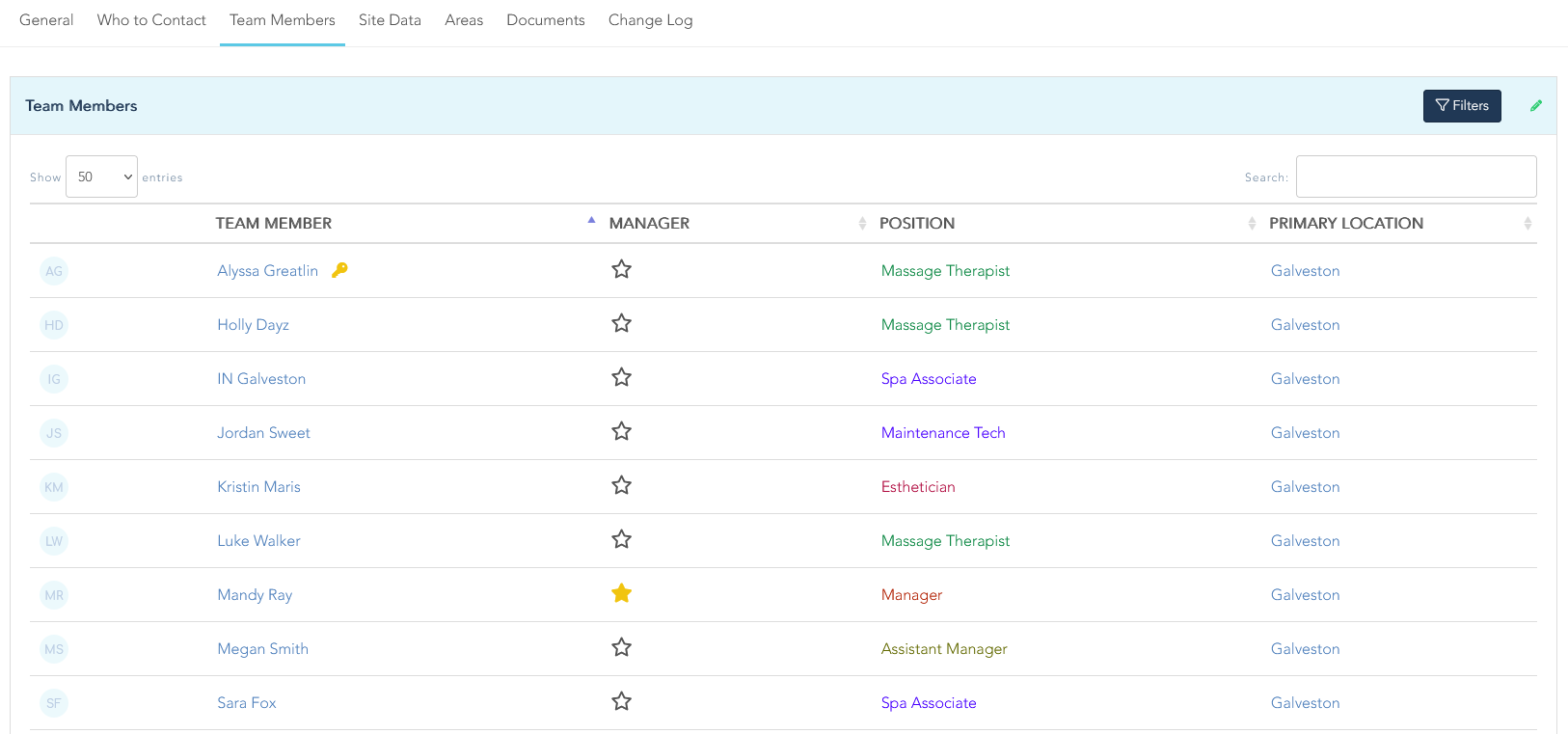Viewport: 1568px width, 734px height.
Task: Sort table by Team Member column
Action: click(274, 224)
